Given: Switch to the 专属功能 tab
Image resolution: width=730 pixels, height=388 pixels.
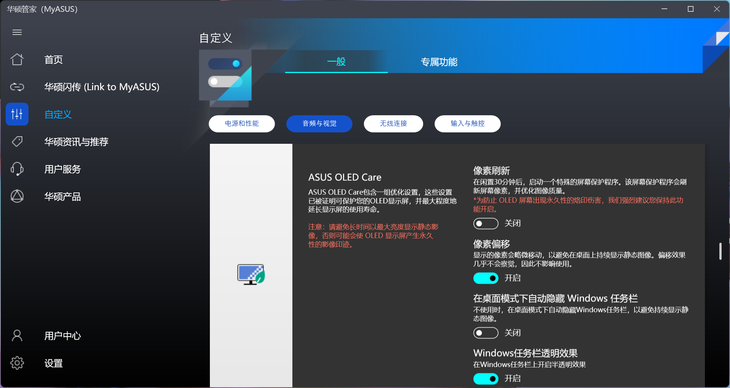Looking at the screenshot, I should (x=439, y=61).
